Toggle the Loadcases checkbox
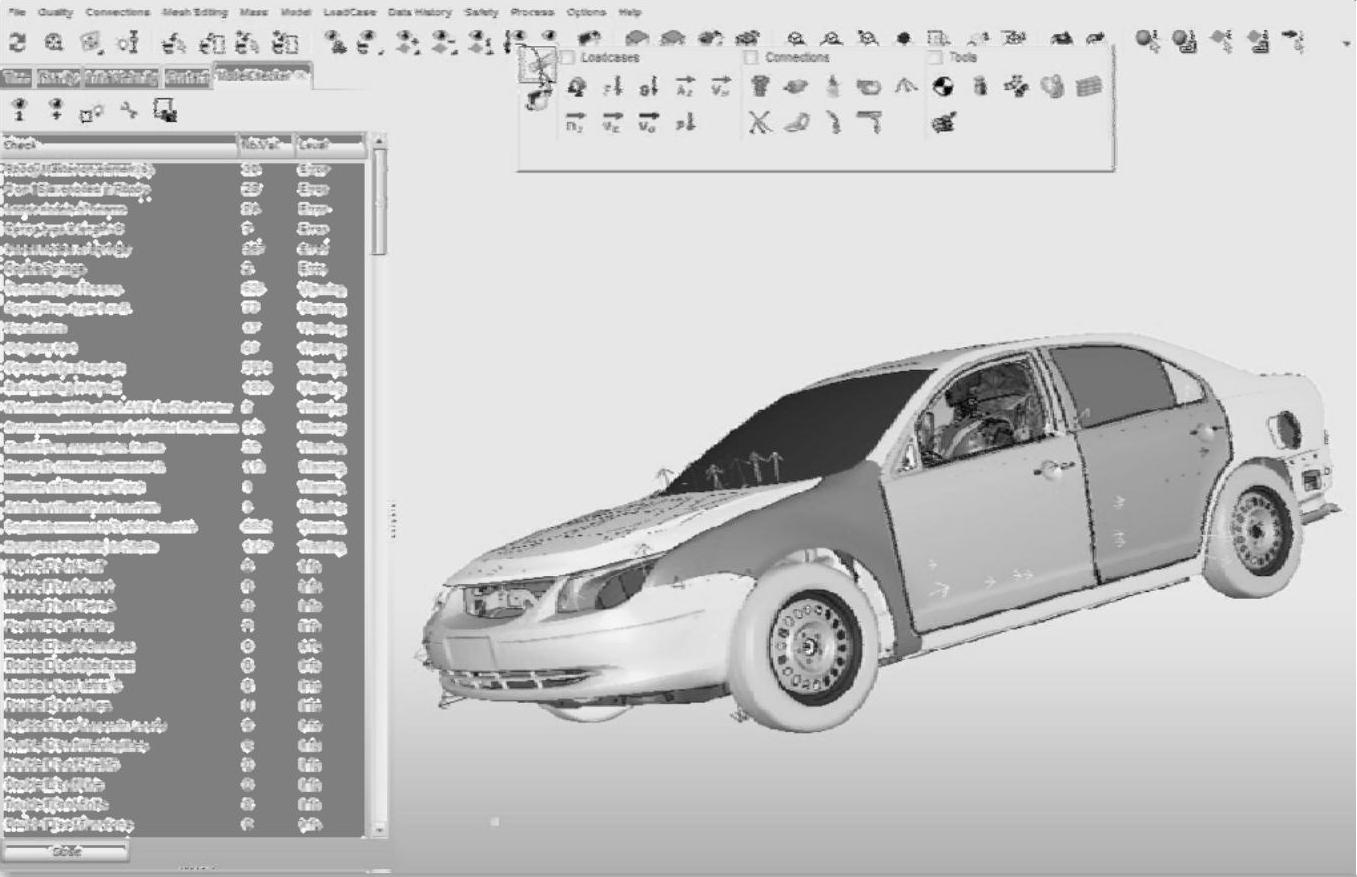1357x877 pixels. (x=568, y=58)
